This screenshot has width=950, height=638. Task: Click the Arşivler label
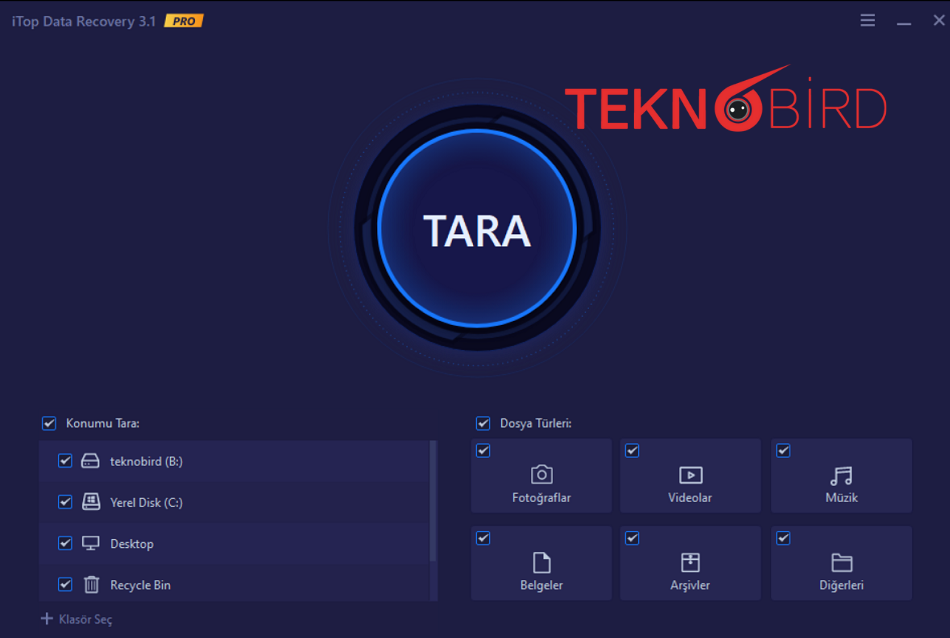click(x=690, y=585)
